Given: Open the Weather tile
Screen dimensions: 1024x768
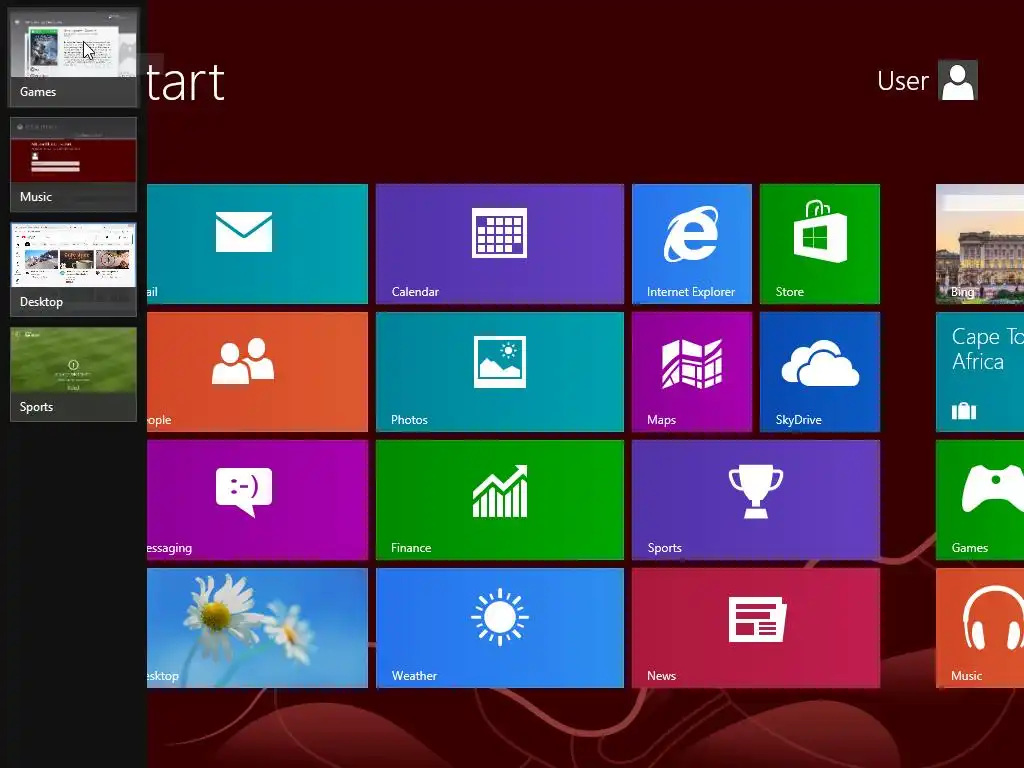Looking at the screenshot, I should pos(500,628).
